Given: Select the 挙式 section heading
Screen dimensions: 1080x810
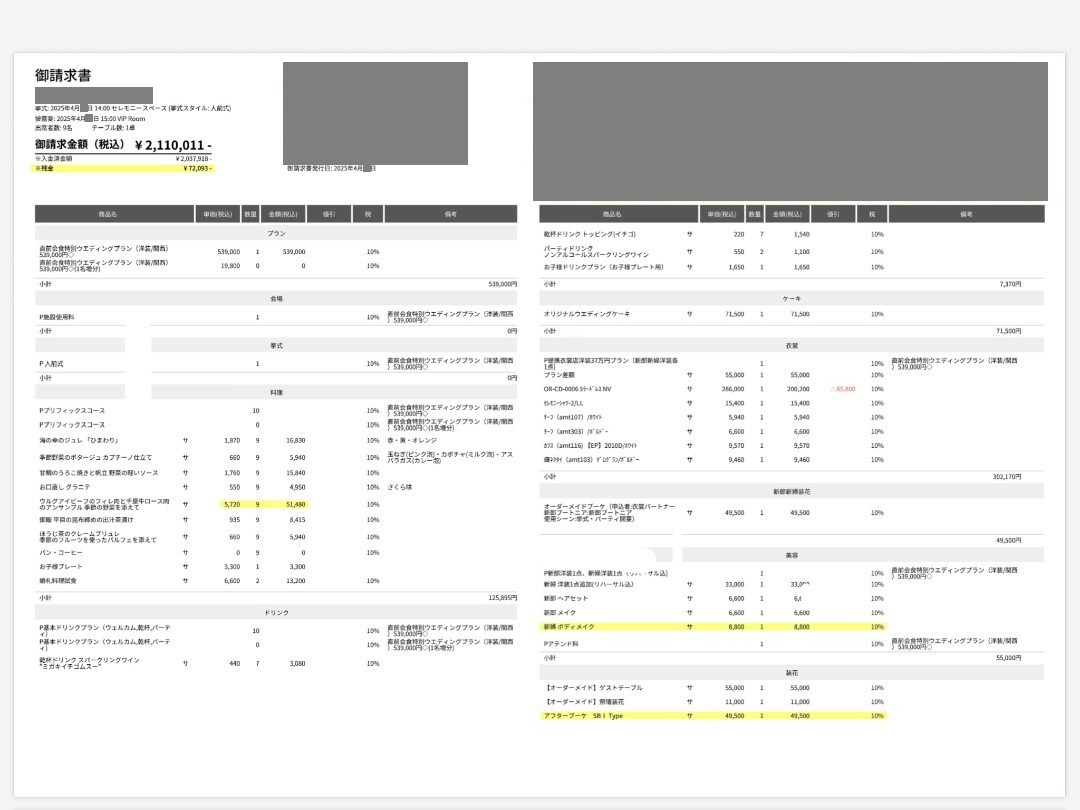Looking at the screenshot, I should [x=276, y=346].
